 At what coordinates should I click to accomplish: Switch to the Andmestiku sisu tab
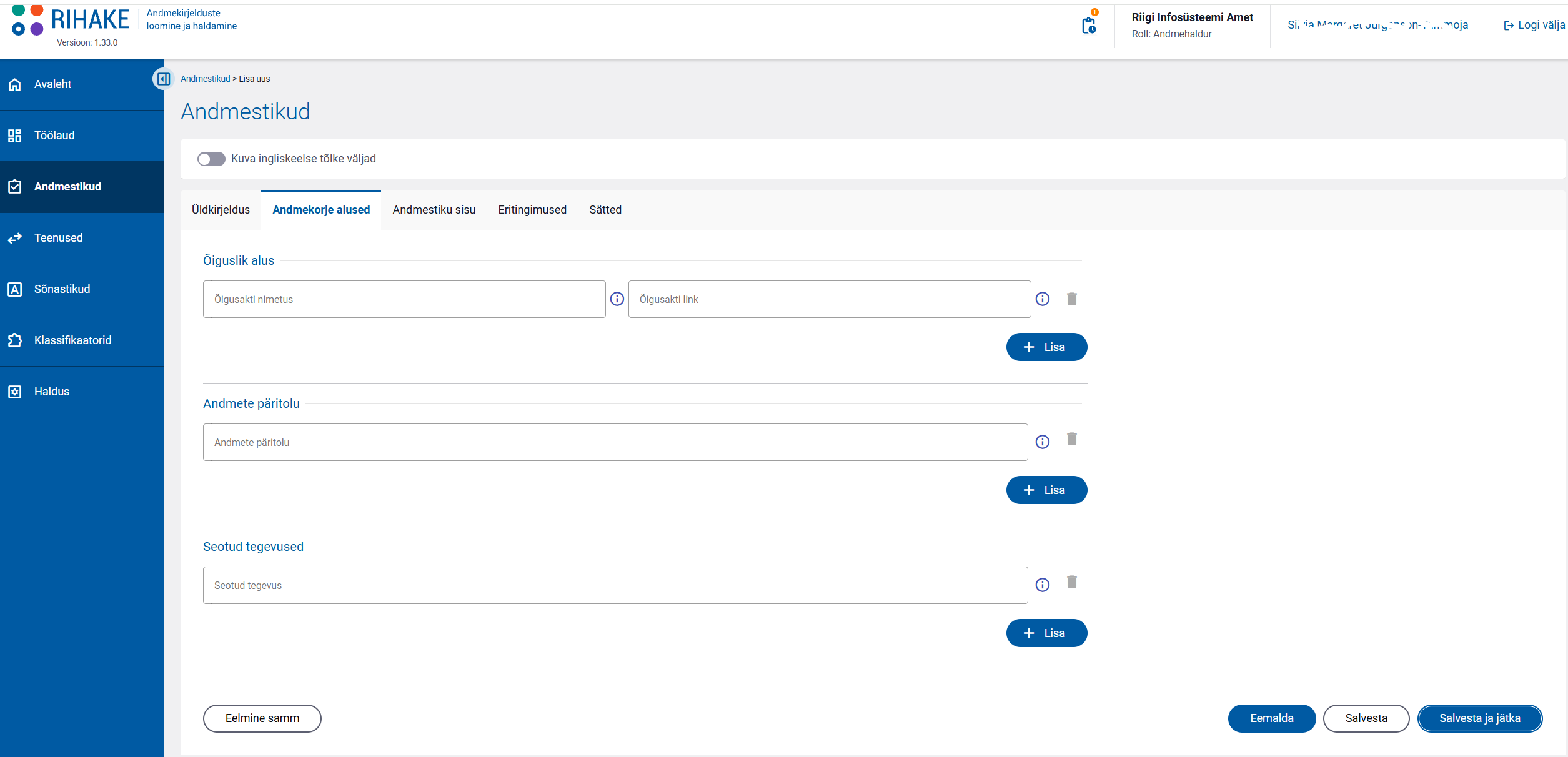pyautogui.click(x=434, y=210)
